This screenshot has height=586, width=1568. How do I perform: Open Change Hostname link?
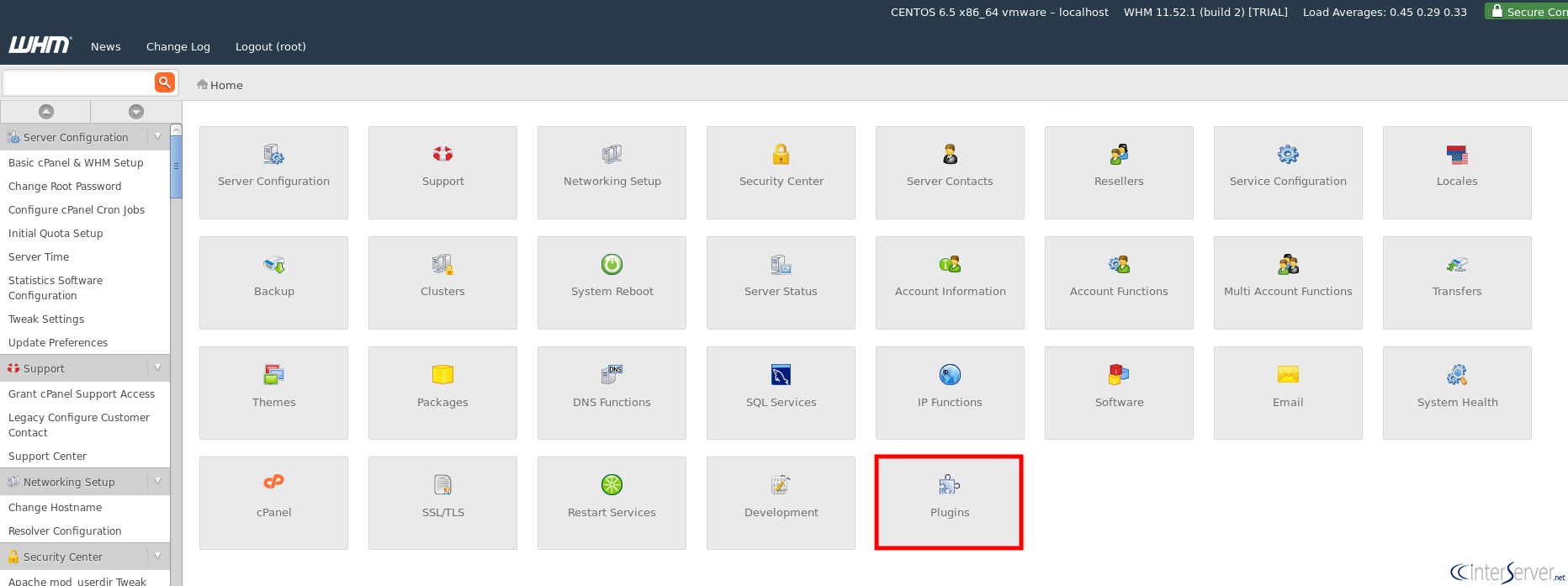(55, 507)
